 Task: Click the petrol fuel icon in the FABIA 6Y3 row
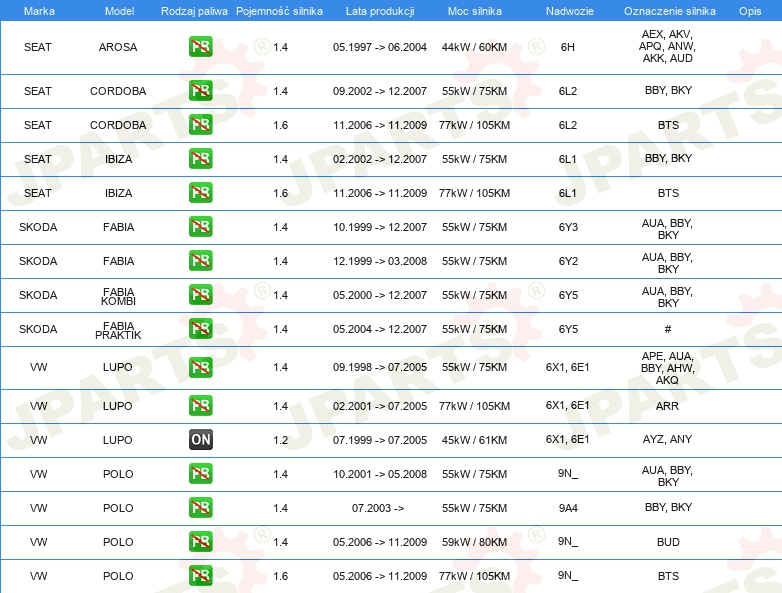coord(200,226)
